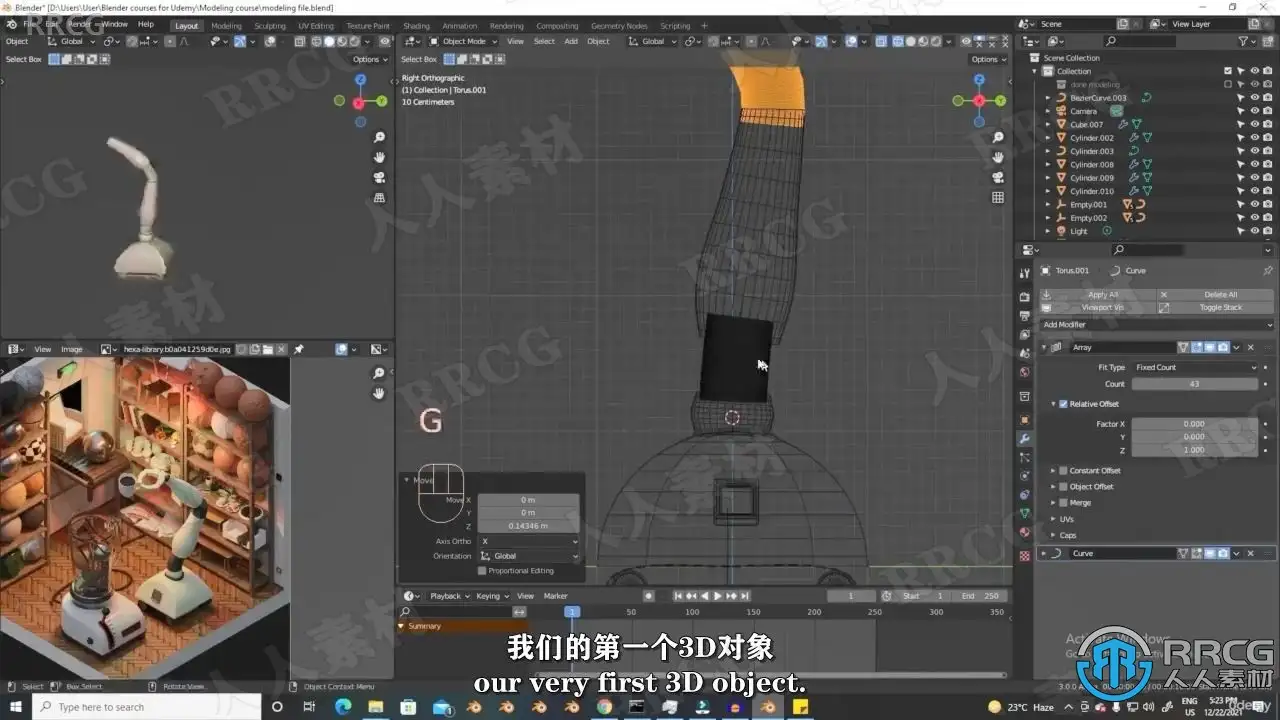1280x720 pixels.
Task: Hide Camera object via eye icon
Action: pyautogui.click(x=1254, y=111)
